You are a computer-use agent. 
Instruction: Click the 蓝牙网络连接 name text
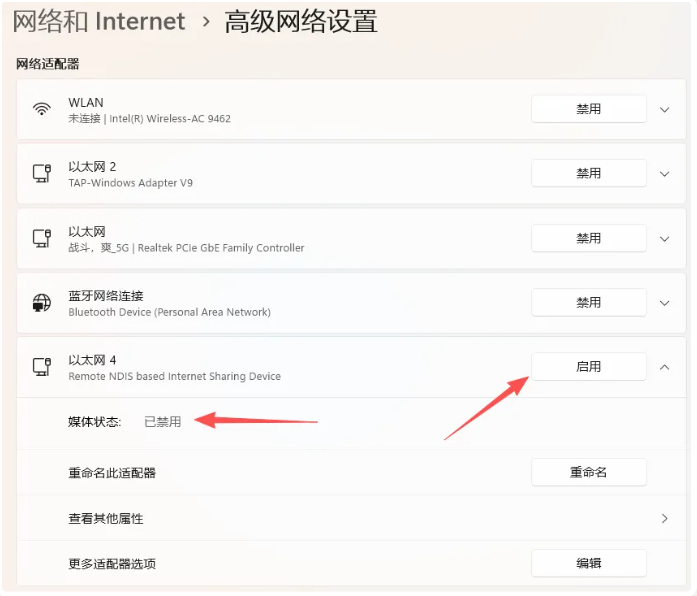[106, 296]
